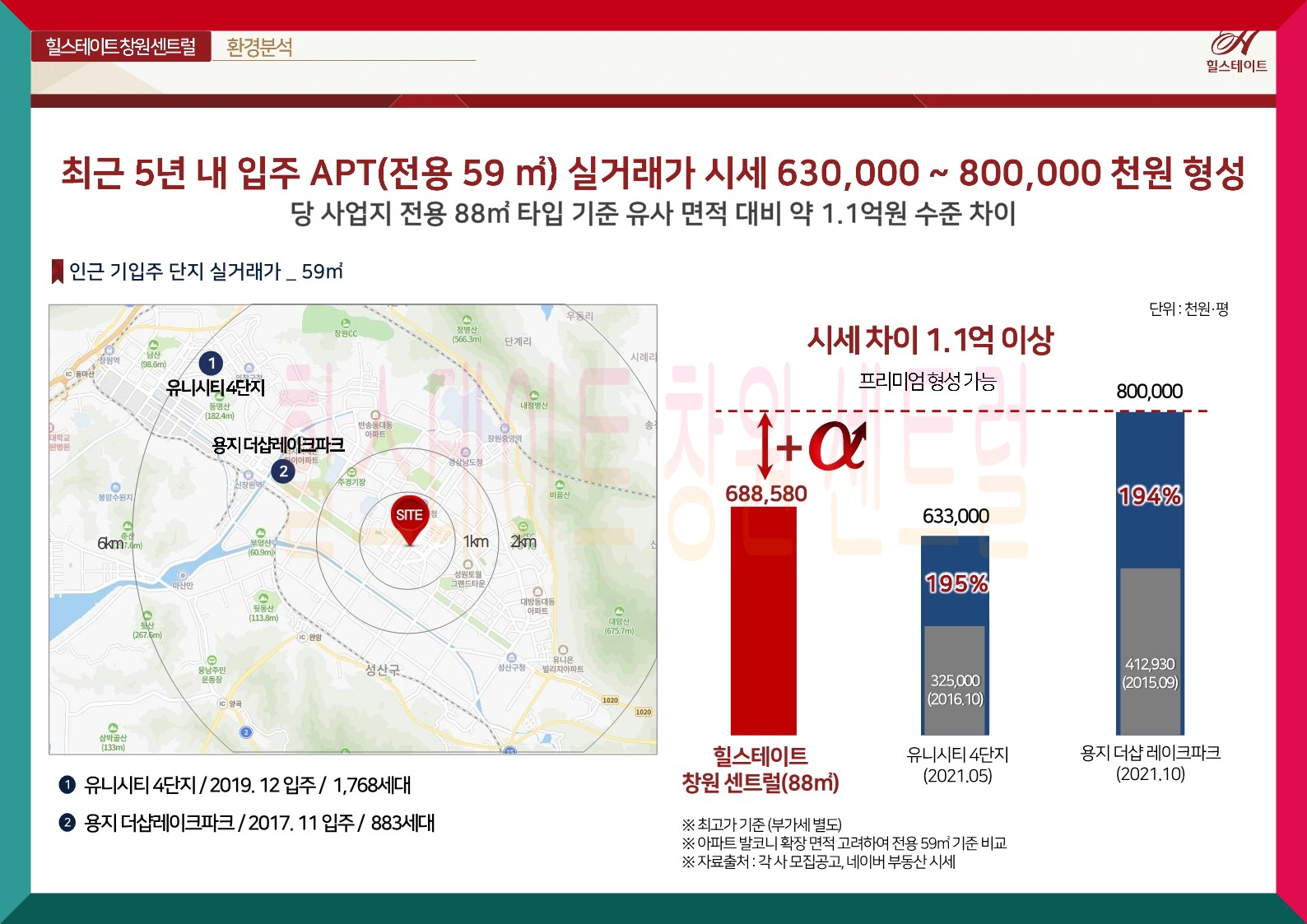The width and height of the screenshot is (1307, 924).
Task: Click the 195% label
Action: point(956,583)
